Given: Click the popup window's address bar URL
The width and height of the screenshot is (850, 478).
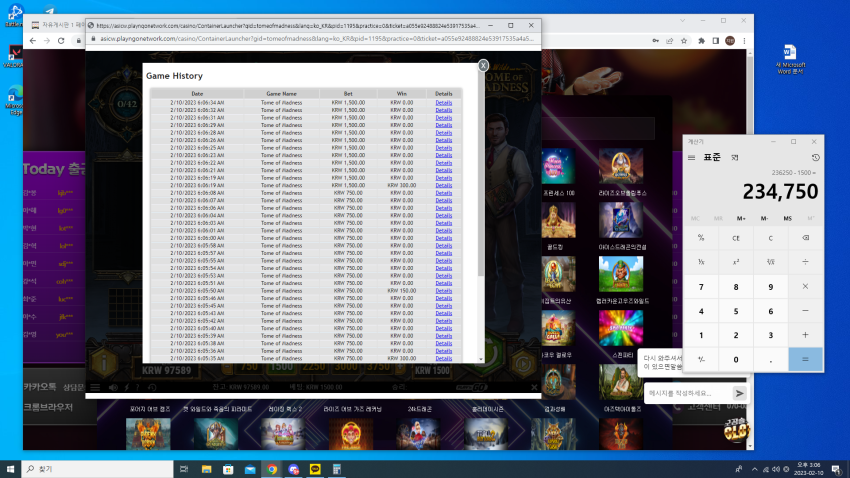Looking at the screenshot, I should [317, 38].
